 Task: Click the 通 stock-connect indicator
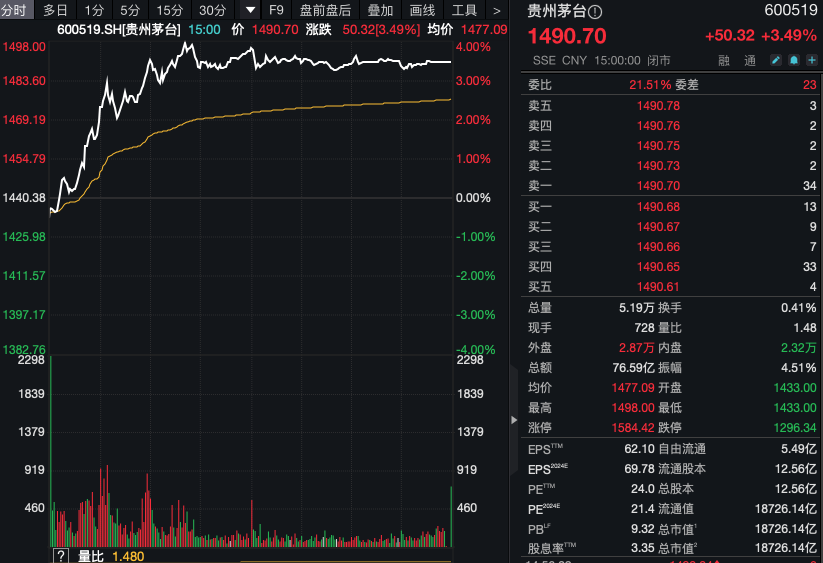(750, 61)
